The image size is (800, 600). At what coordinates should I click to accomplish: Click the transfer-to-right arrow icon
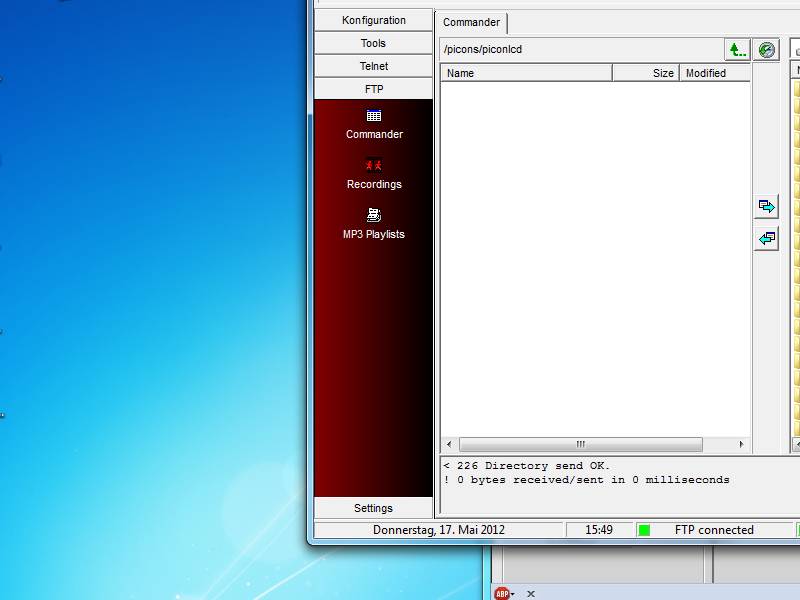click(767, 206)
